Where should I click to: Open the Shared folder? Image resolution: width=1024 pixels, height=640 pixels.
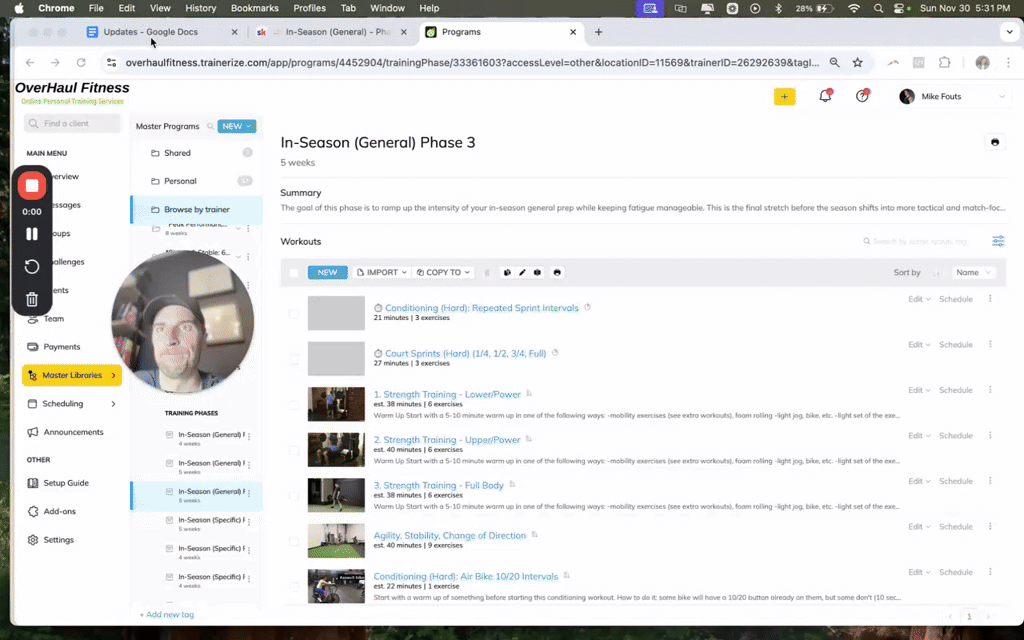[178, 153]
